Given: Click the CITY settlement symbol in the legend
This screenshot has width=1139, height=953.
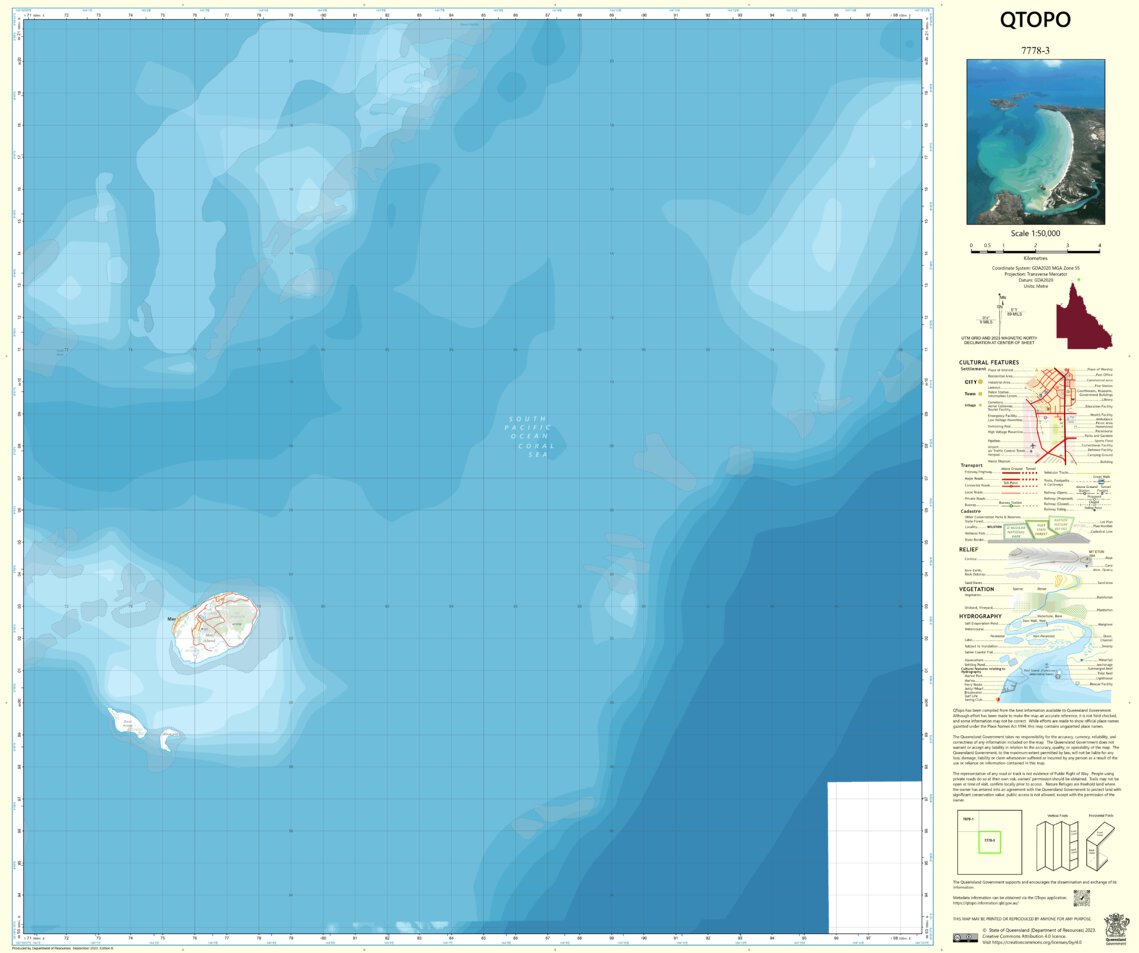Looking at the screenshot, I should (x=980, y=382).
